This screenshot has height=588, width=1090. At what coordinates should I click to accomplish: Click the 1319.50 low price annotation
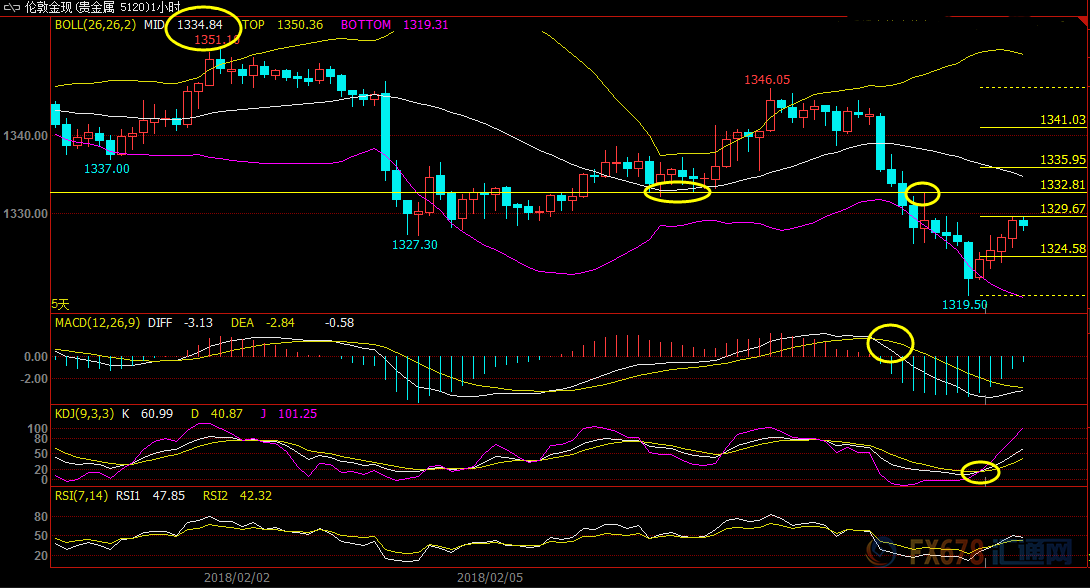point(964,305)
